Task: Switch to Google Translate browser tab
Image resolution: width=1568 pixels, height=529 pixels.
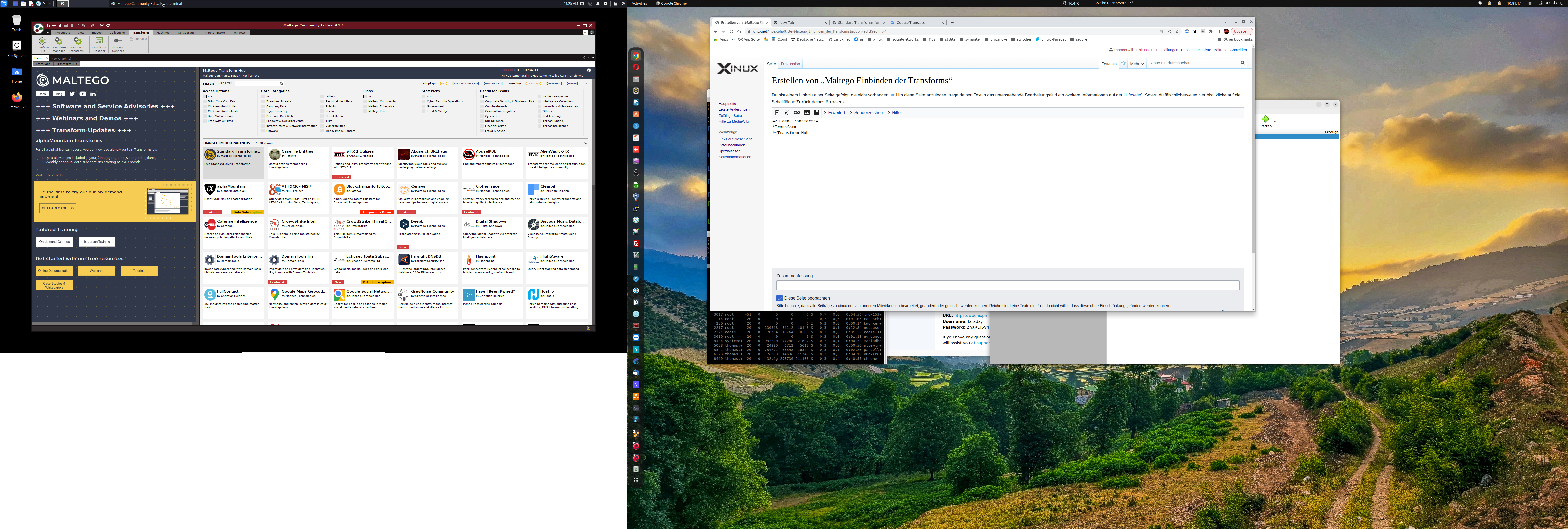Action: (x=911, y=23)
